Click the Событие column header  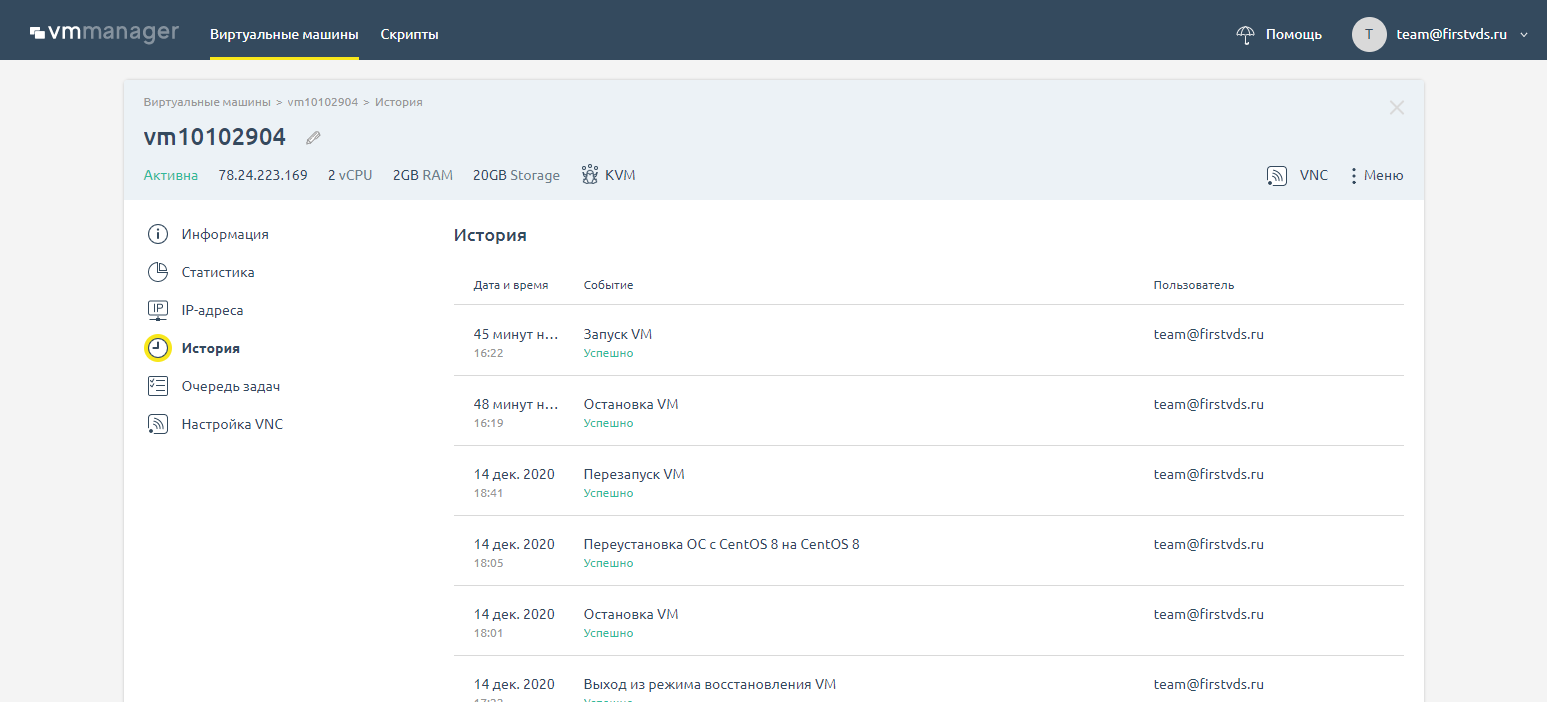pyautogui.click(x=608, y=285)
